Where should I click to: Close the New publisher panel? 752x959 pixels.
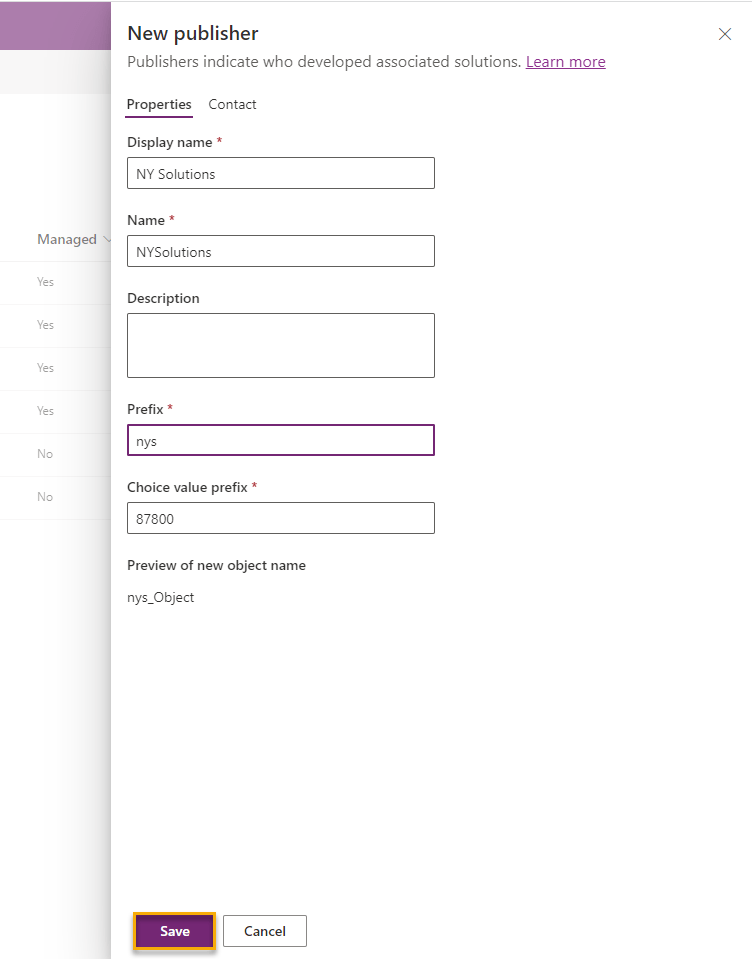(x=725, y=33)
